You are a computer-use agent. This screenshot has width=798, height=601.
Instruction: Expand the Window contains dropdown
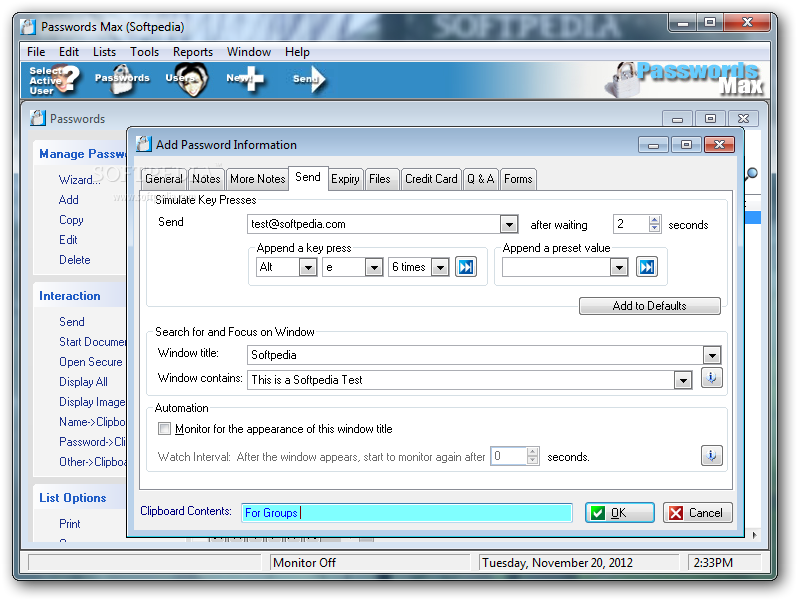[x=683, y=380]
